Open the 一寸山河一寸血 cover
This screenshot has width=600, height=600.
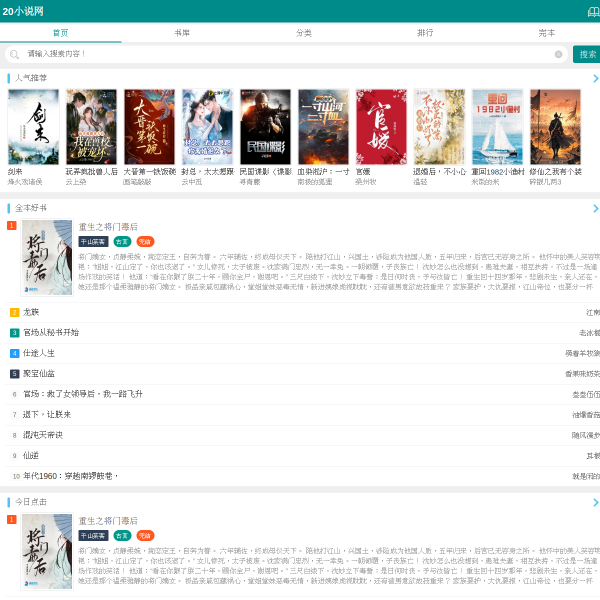323,127
